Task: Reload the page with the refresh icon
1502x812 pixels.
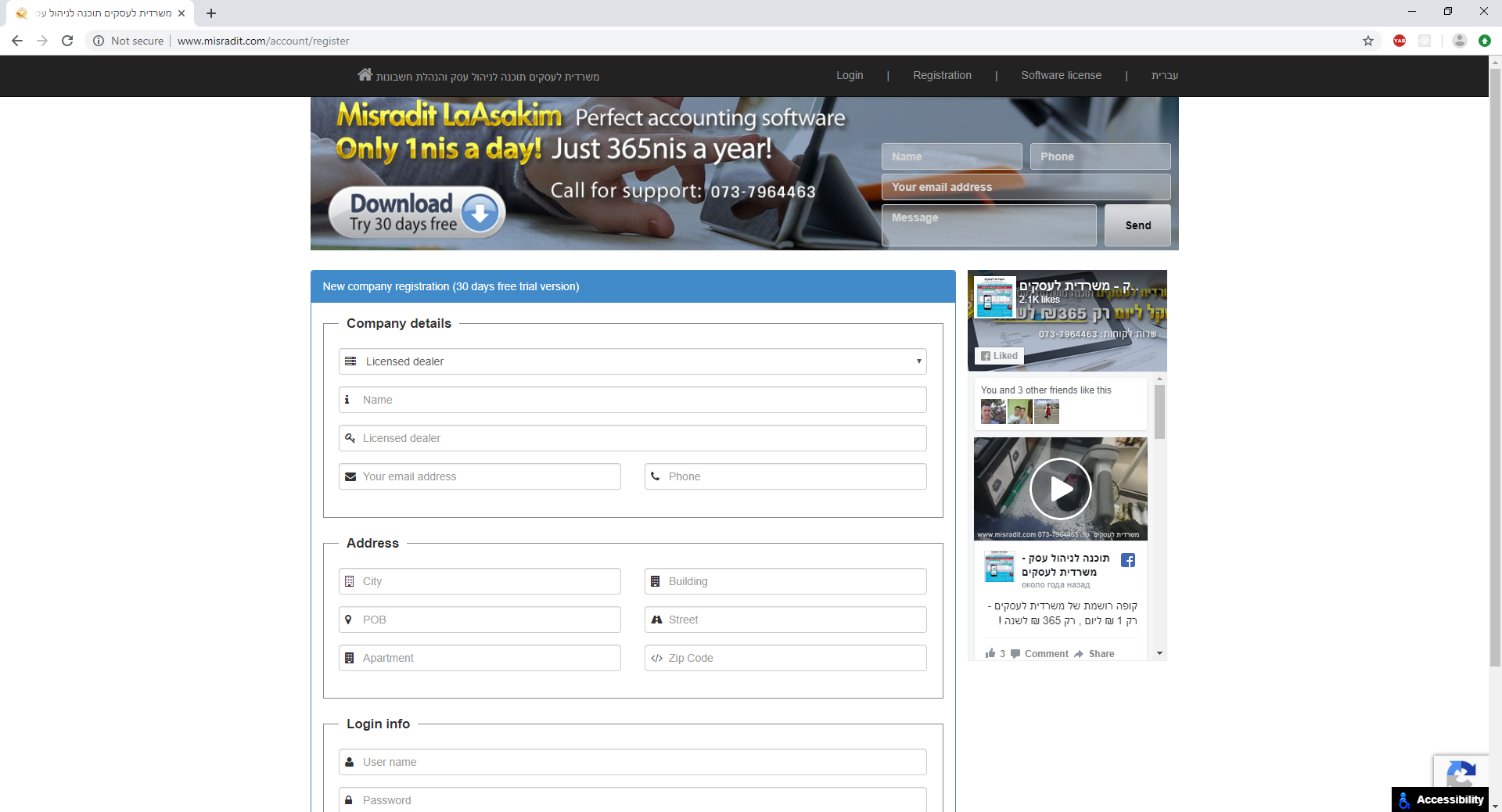Action: click(x=67, y=41)
